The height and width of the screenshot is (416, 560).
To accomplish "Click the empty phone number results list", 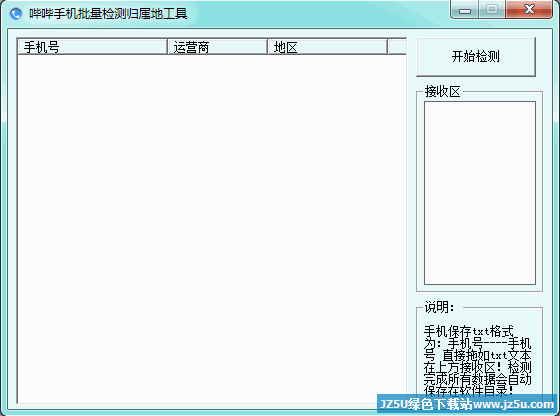I will [x=212, y=229].
